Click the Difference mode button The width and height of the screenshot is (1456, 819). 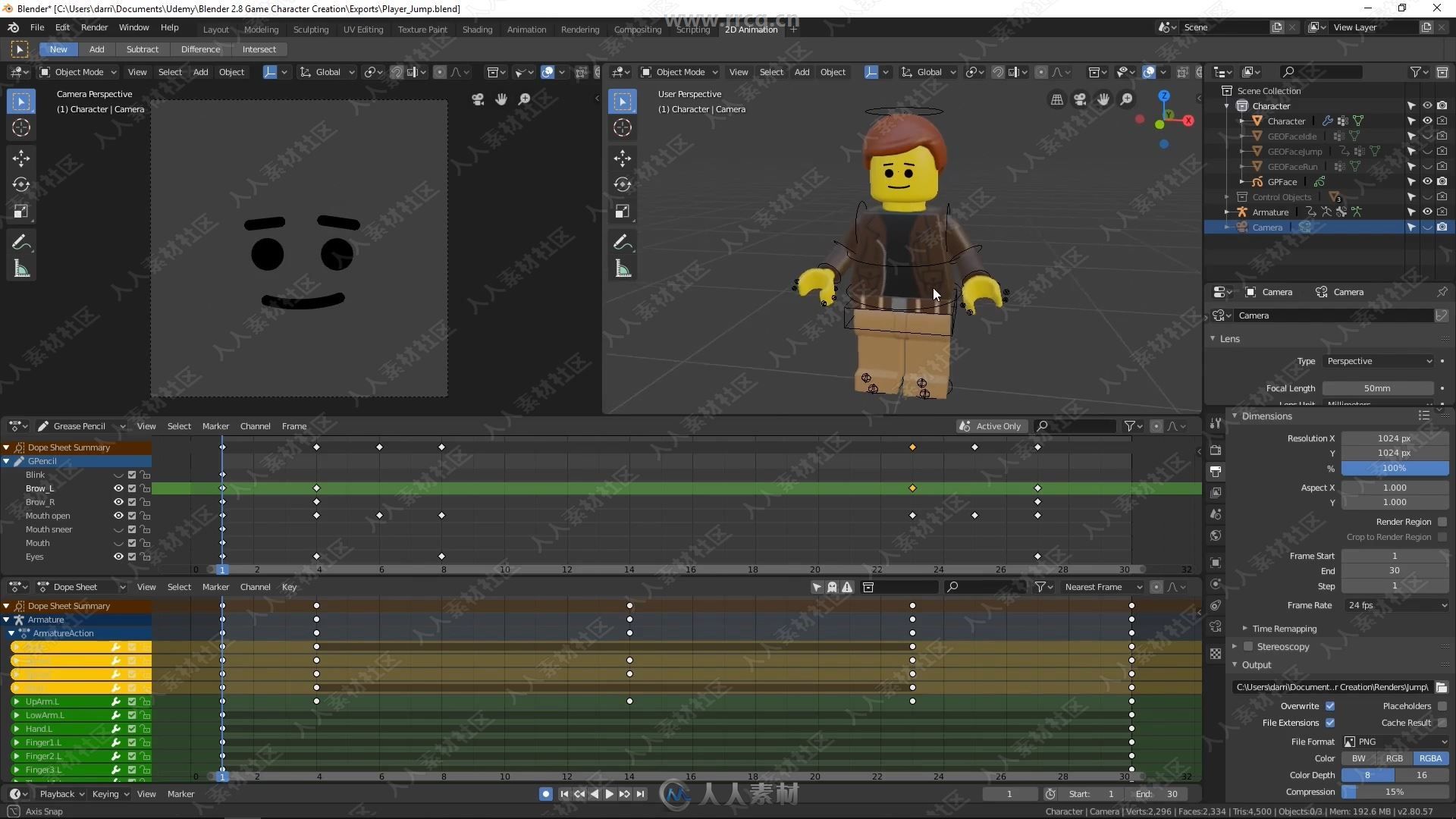click(x=200, y=49)
